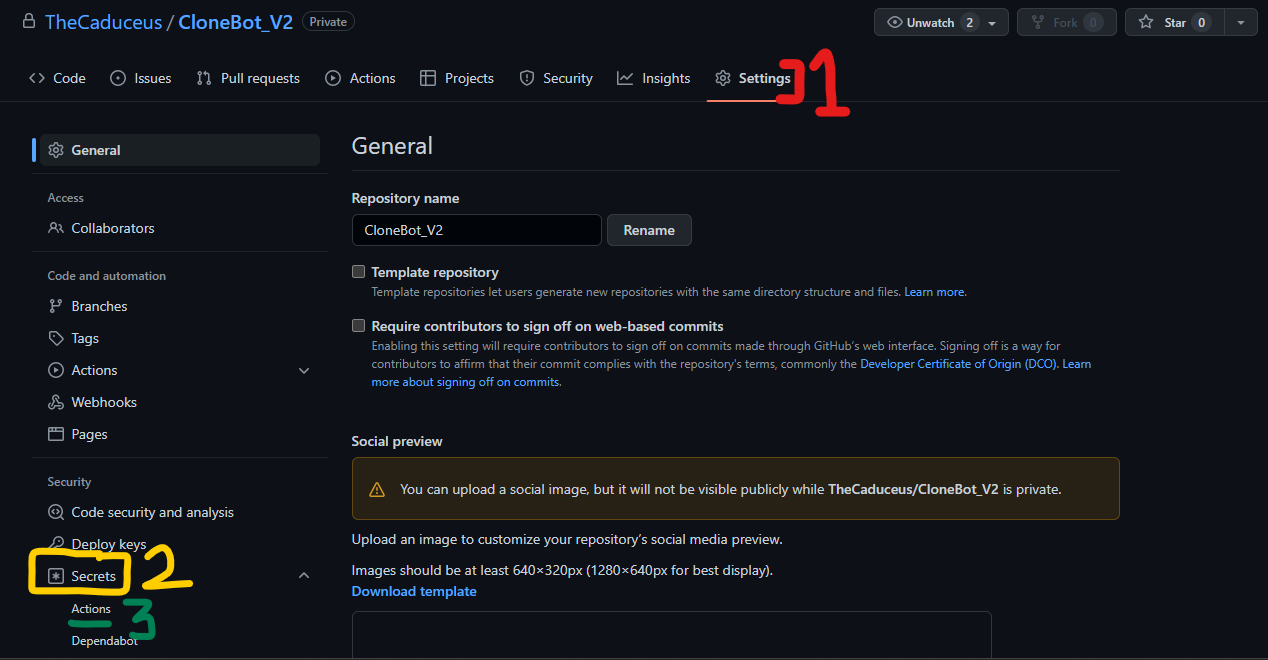Click the Security shield icon
This screenshot has width=1268, height=660.
(527, 78)
